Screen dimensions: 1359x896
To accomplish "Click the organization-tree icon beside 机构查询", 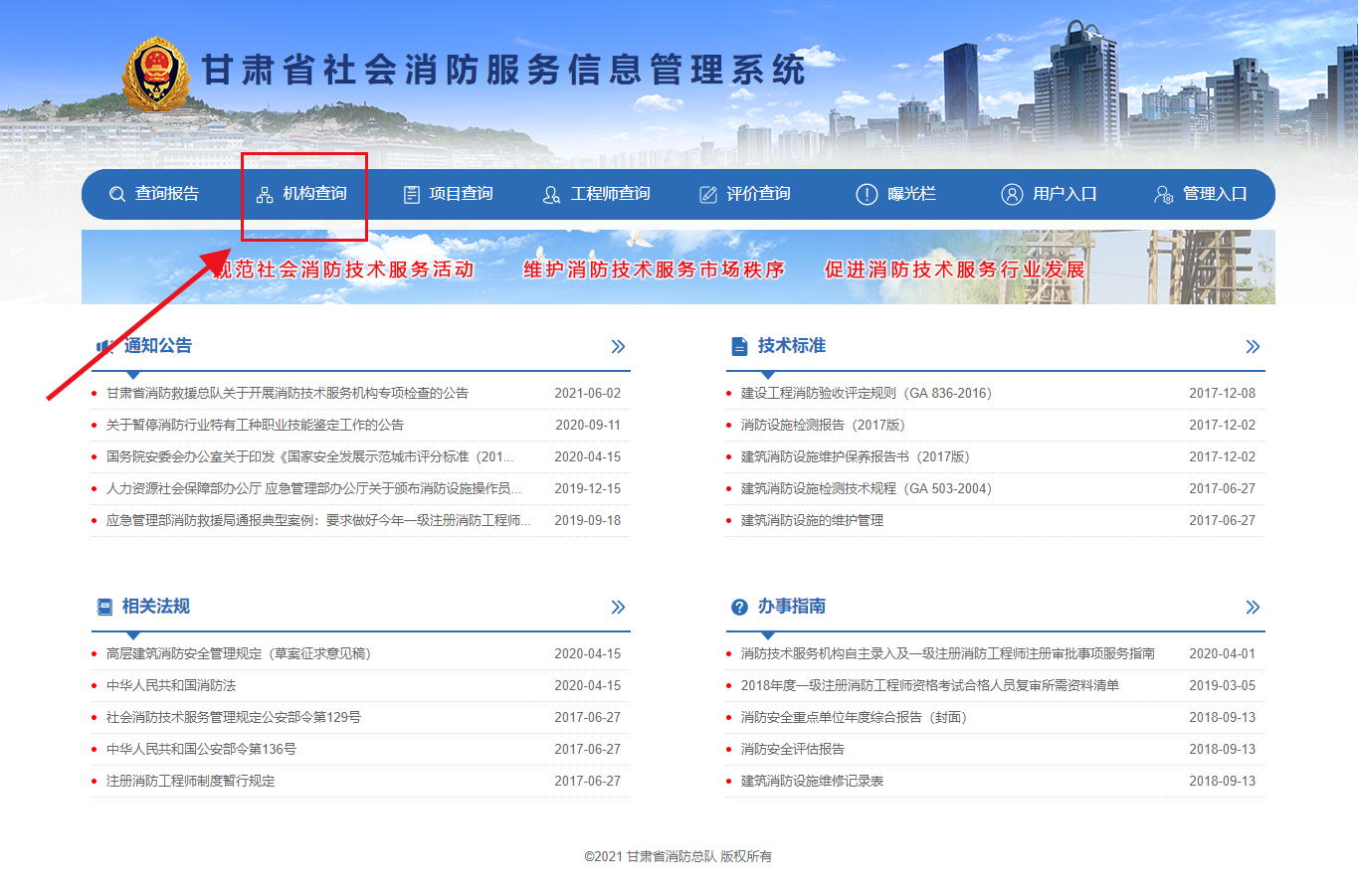I will 265,195.
